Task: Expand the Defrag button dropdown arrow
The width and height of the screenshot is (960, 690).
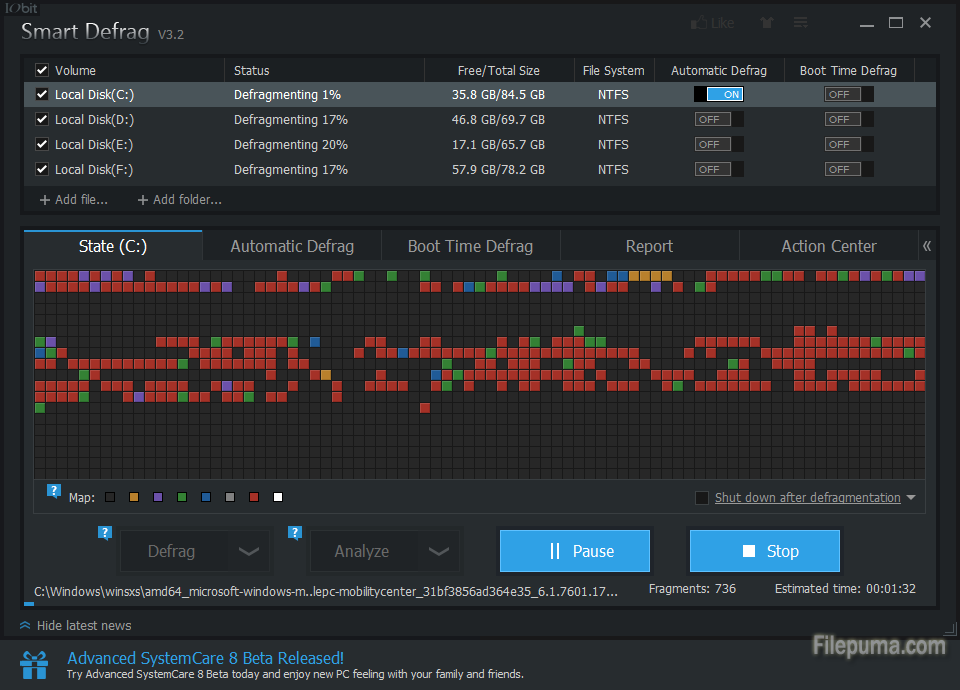Action: 249,551
